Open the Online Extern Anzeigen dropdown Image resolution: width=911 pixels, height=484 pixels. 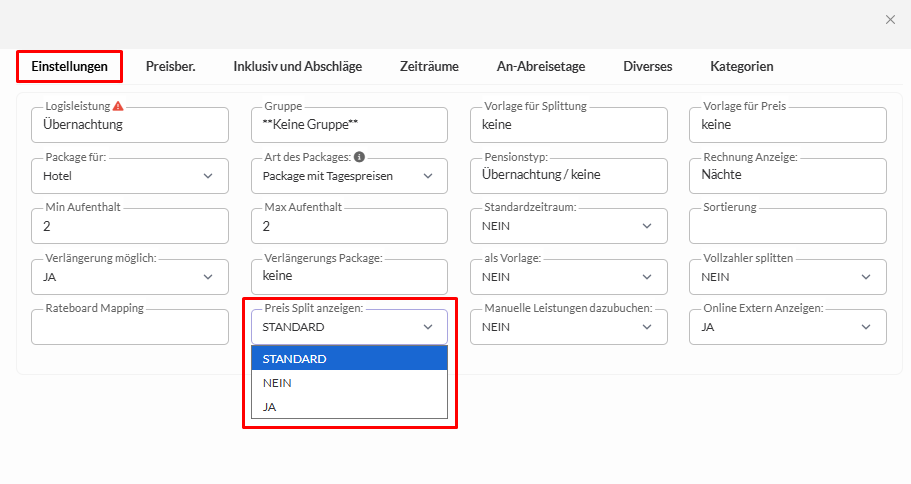click(x=787, y=327)
